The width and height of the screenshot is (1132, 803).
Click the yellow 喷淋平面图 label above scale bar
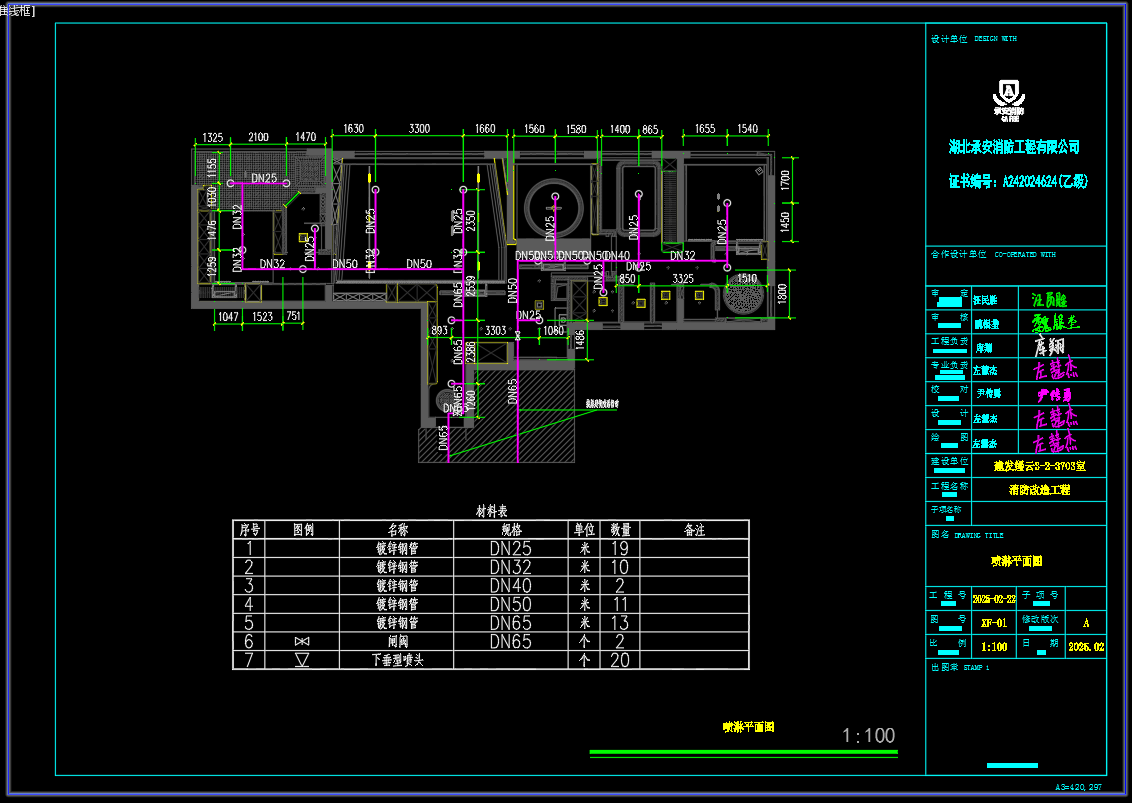point(749,728)
